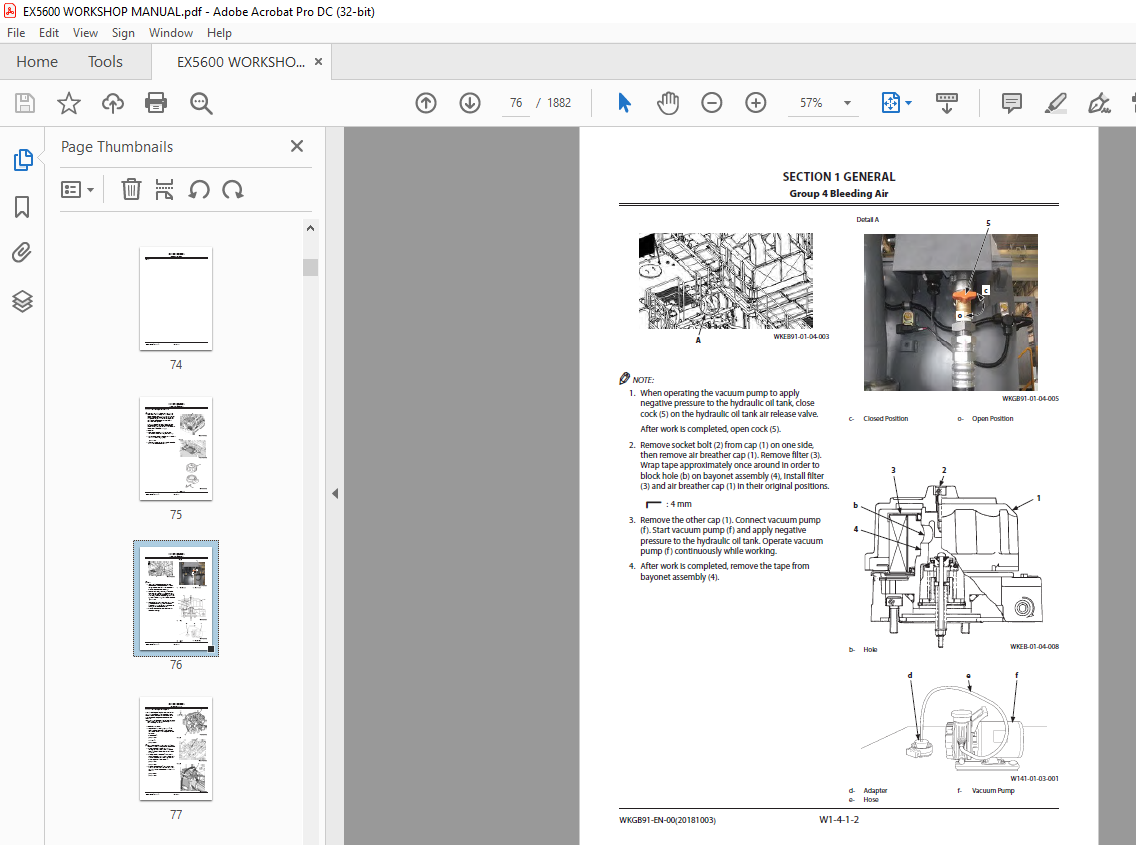Open the fit page options dropdown
Viewport: 1136px width, 845px height.
(x=908, y=103)
